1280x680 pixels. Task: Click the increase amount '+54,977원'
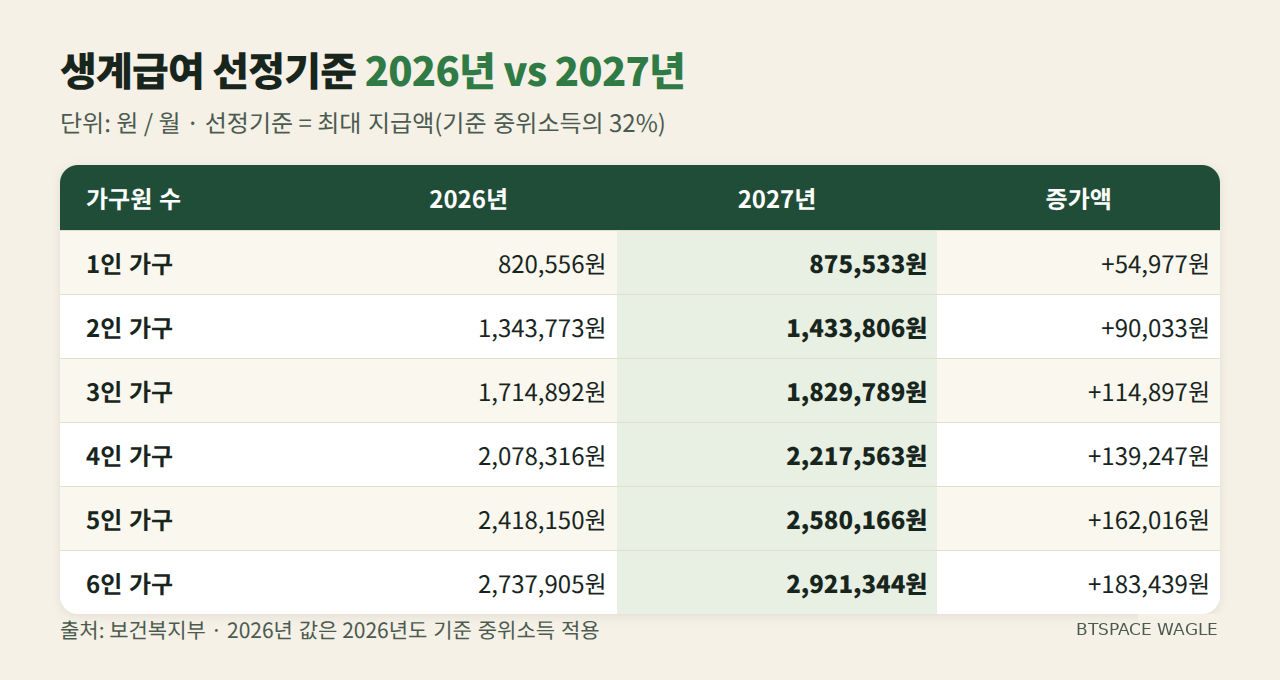(1155, 264)
